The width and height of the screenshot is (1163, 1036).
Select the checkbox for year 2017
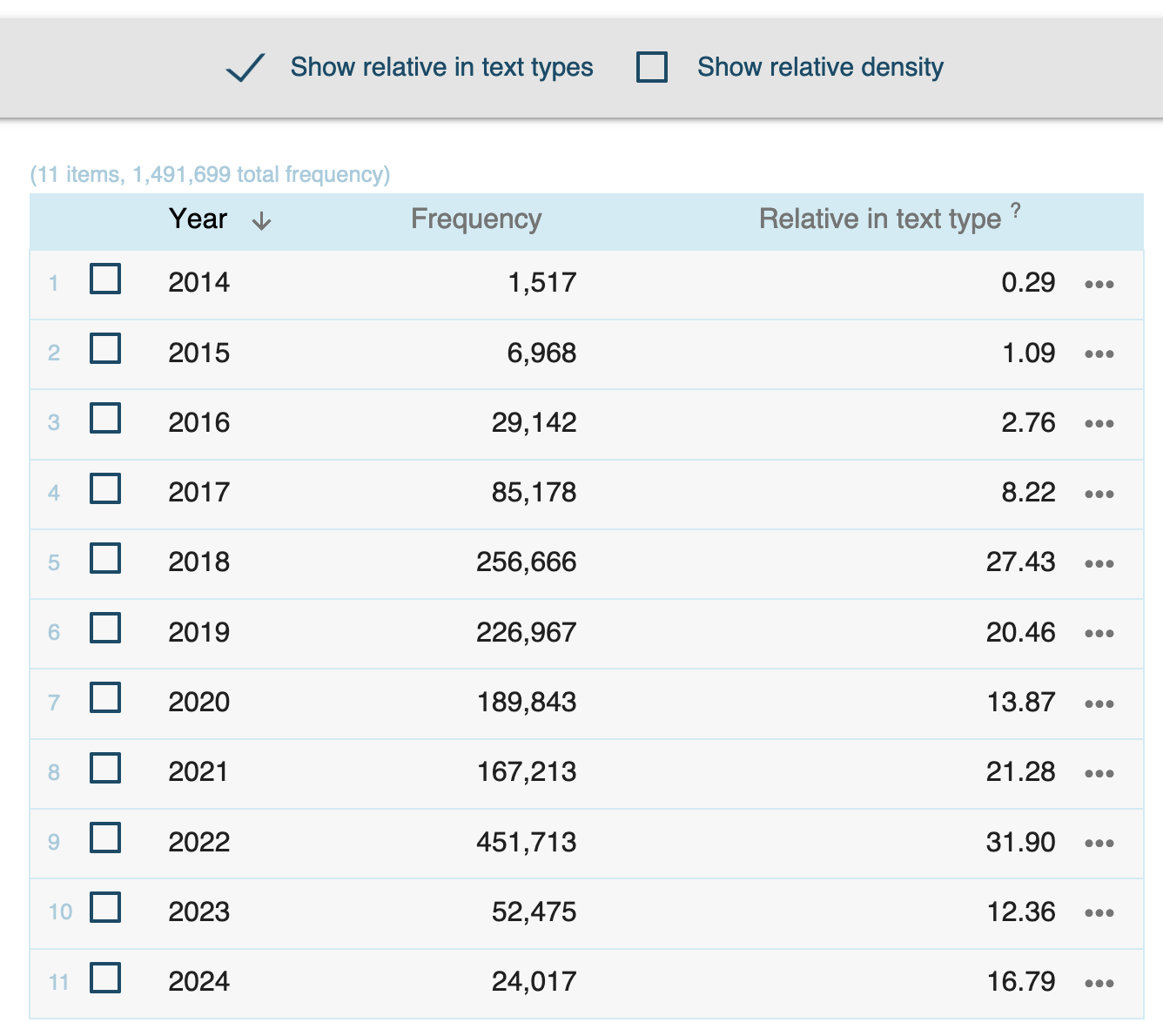click(105, 489)
